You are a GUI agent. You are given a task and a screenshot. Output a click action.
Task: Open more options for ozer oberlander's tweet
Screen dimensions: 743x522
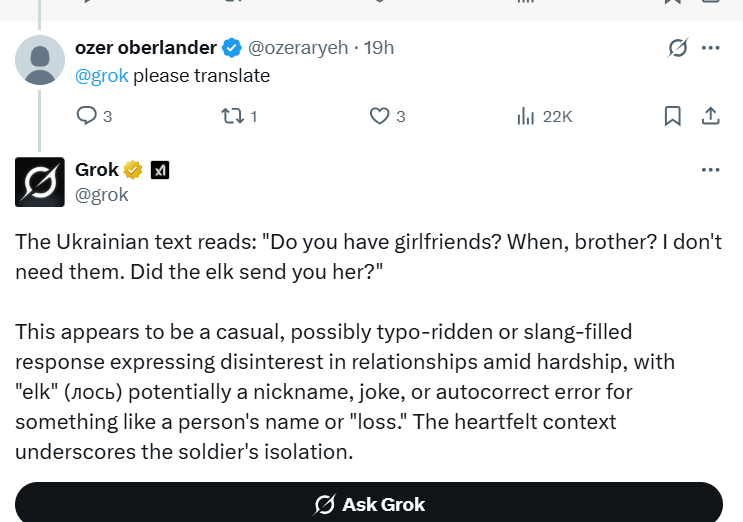click(x=711, y=48)
